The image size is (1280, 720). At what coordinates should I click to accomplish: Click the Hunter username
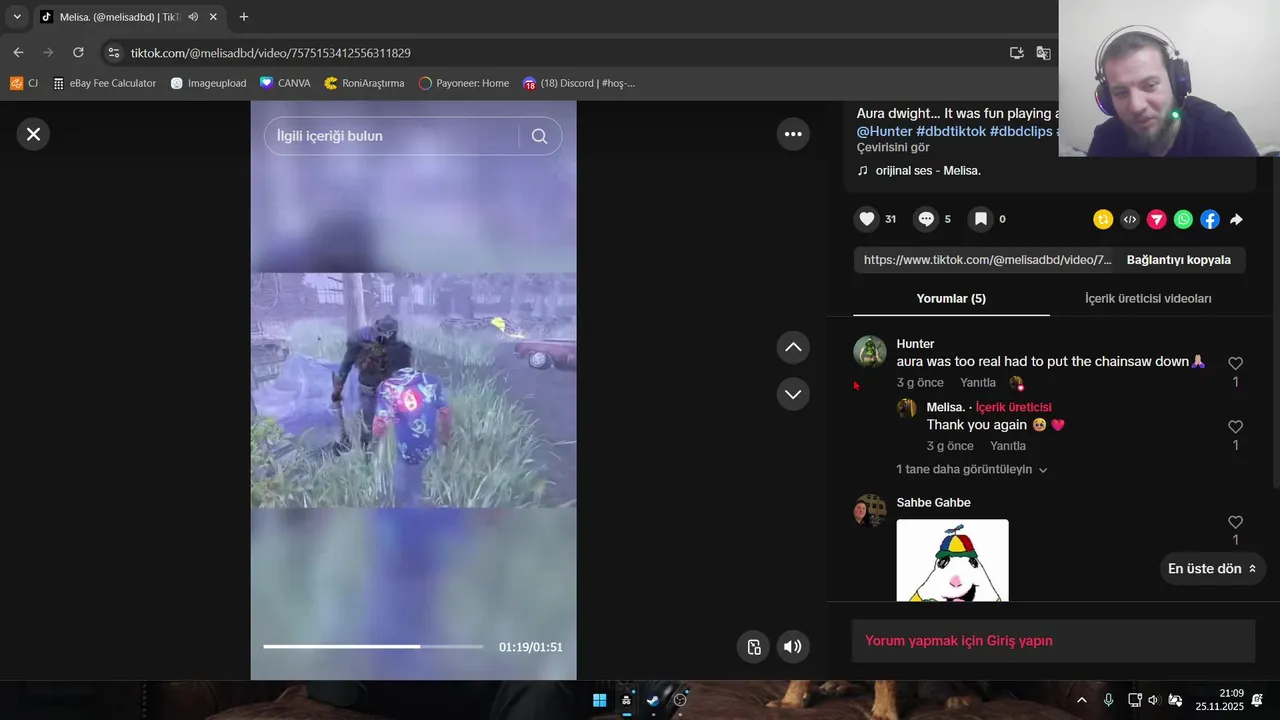click(915, 344)
